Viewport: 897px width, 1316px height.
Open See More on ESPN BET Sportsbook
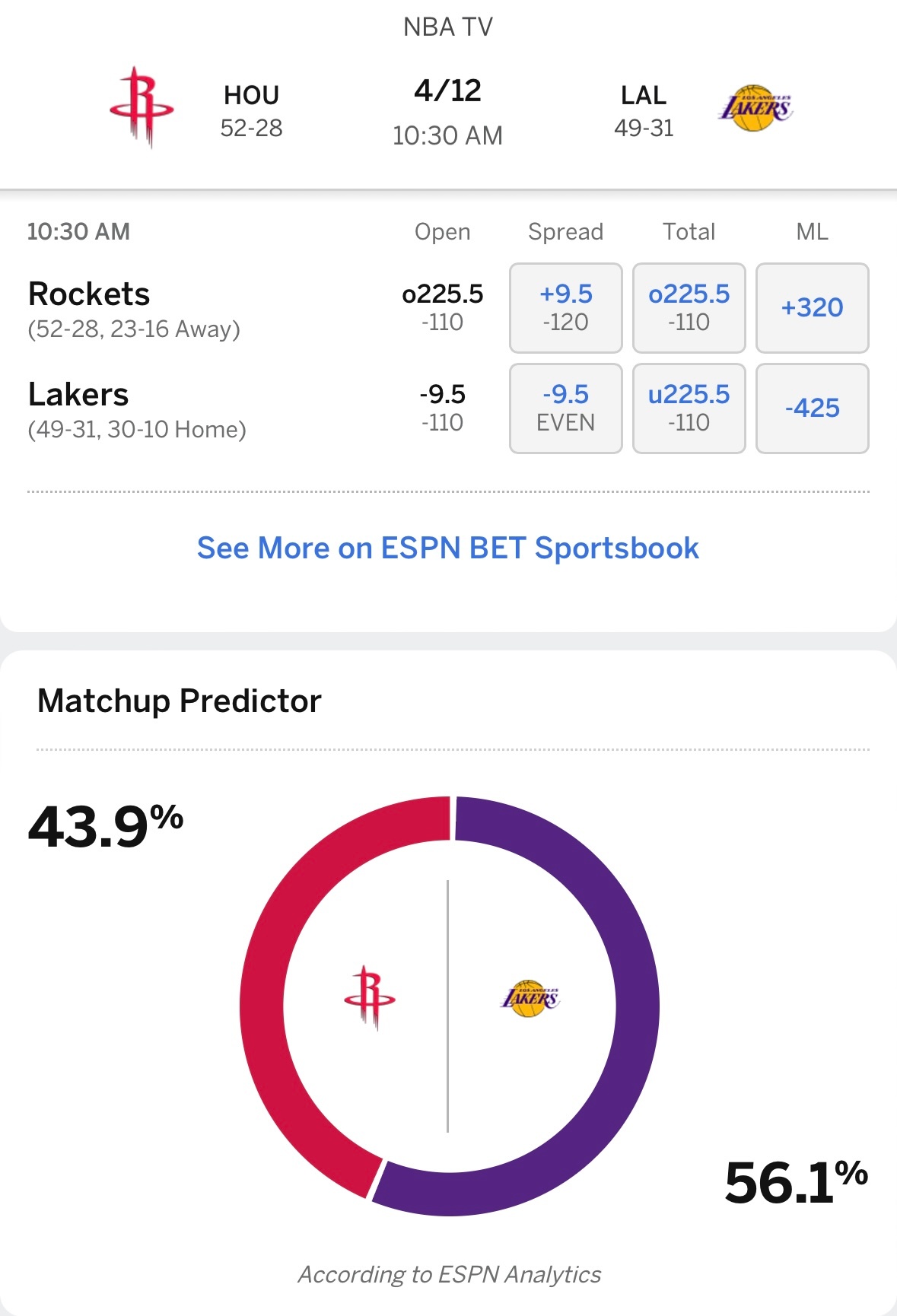(448, 548)
